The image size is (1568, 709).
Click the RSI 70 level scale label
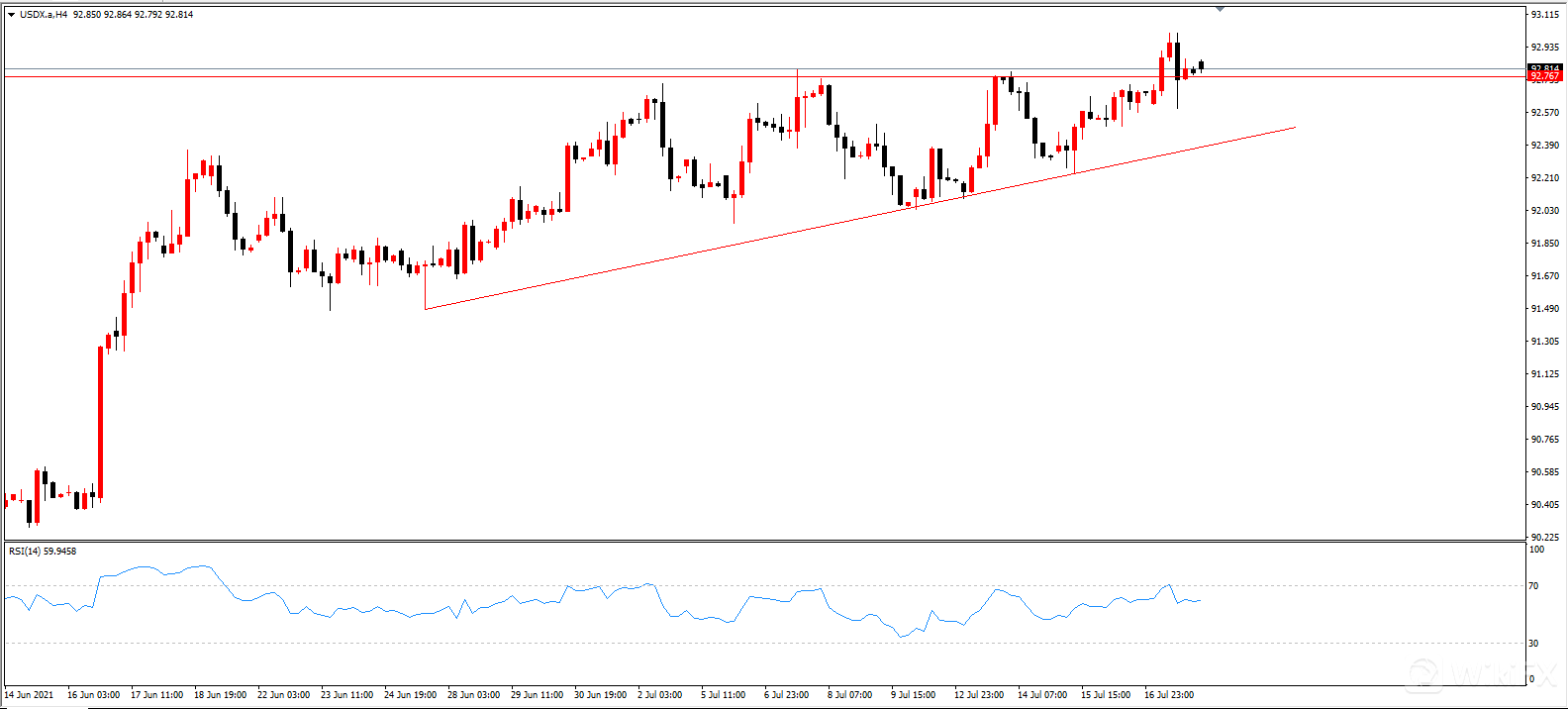(1534, 586)
